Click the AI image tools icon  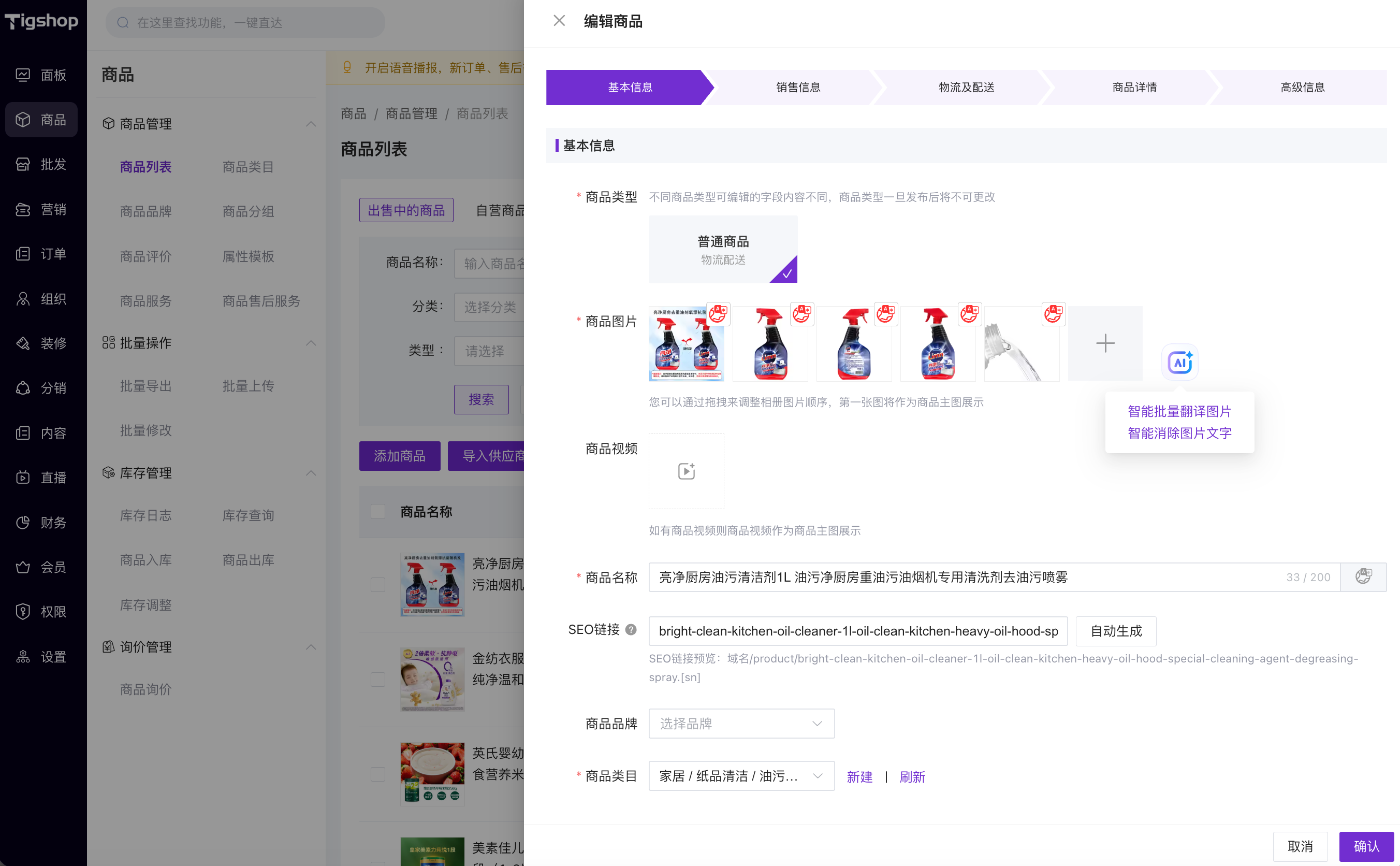tap(1179, 362)
